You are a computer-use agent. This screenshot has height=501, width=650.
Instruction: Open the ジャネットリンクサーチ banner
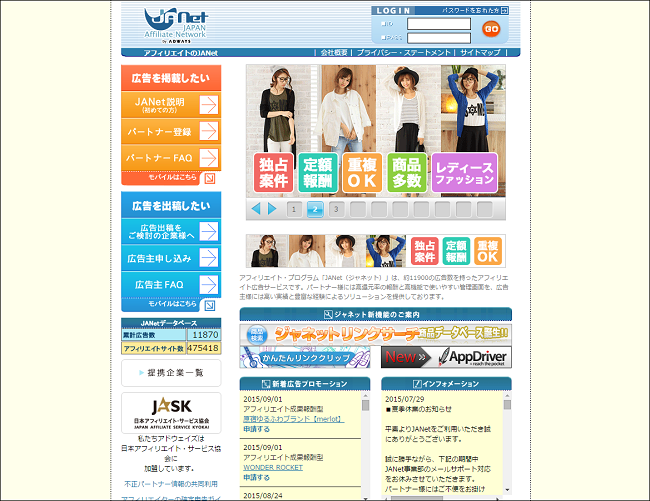(x=376, y=334)
